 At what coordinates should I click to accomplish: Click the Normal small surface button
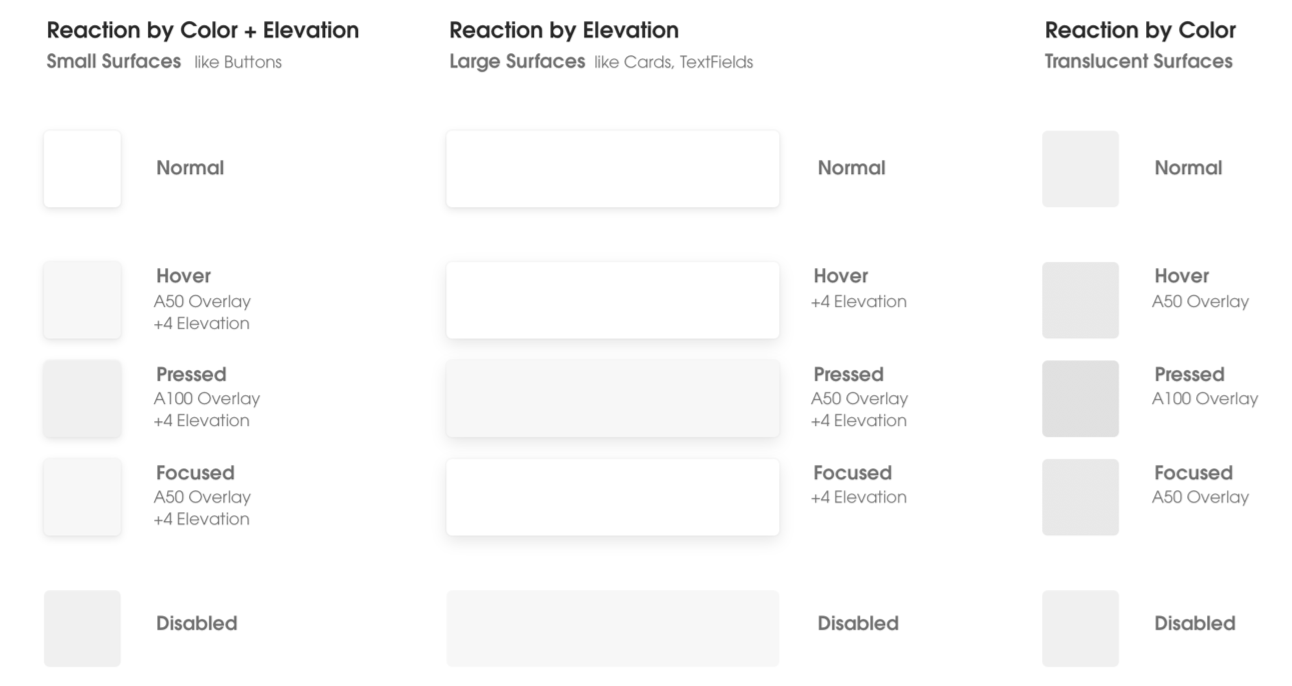pos(82,169)
